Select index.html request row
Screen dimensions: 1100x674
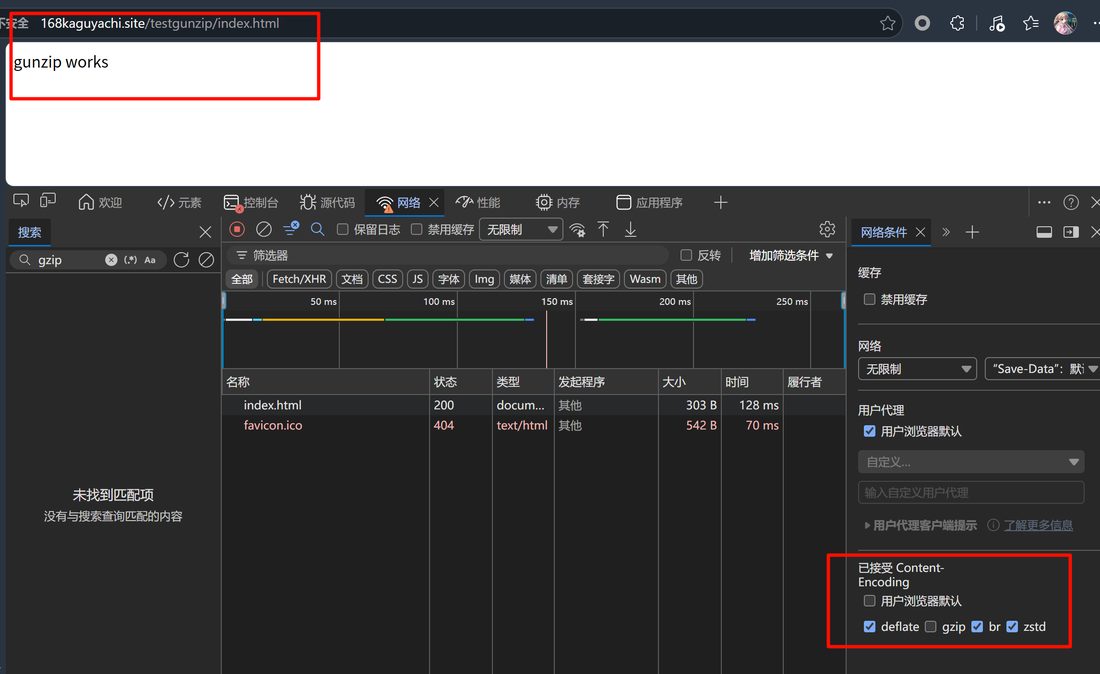533,405
